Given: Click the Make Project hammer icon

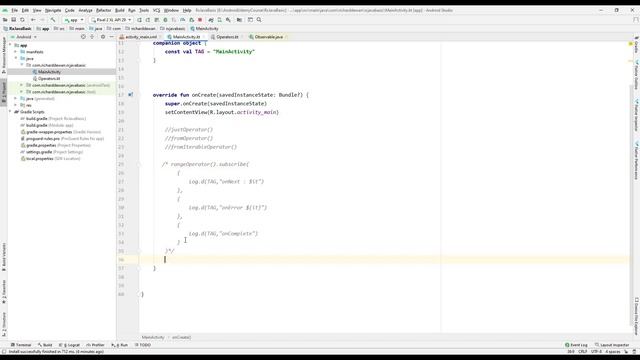Looking at the screenshot, I should click(x=53, y=20).
